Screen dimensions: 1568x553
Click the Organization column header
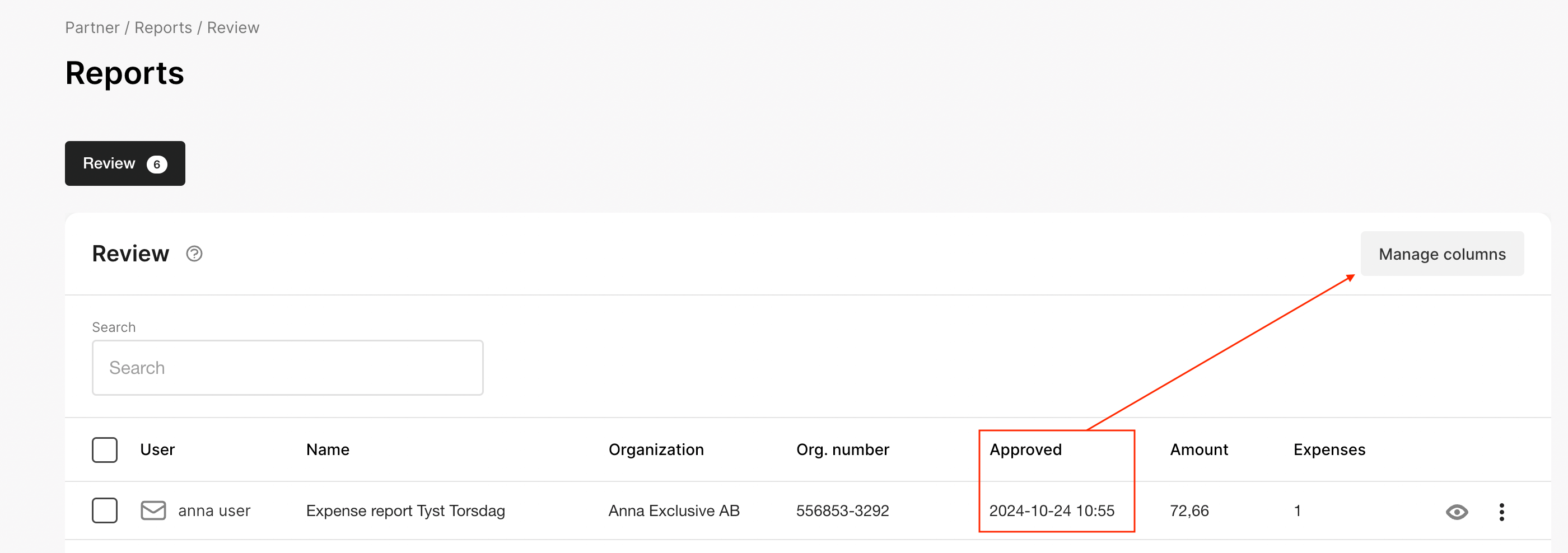(x=656, y=449)
